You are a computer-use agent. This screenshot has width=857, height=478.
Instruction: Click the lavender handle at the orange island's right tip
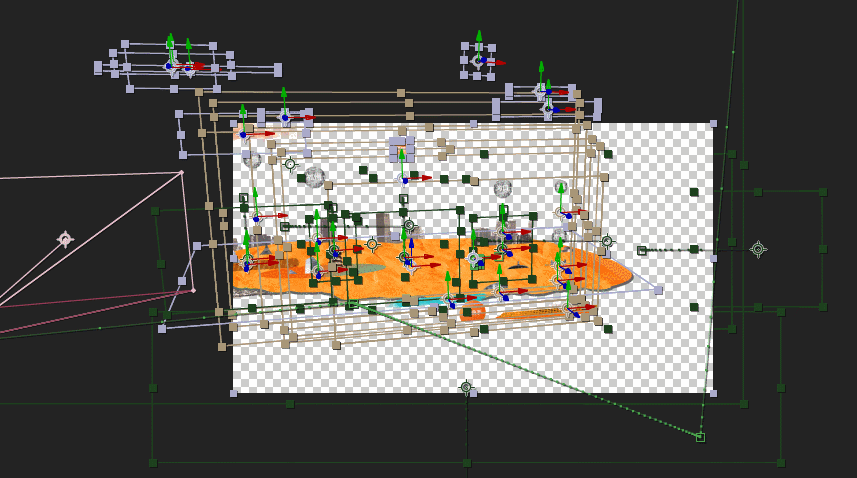(x=658, y=291)
